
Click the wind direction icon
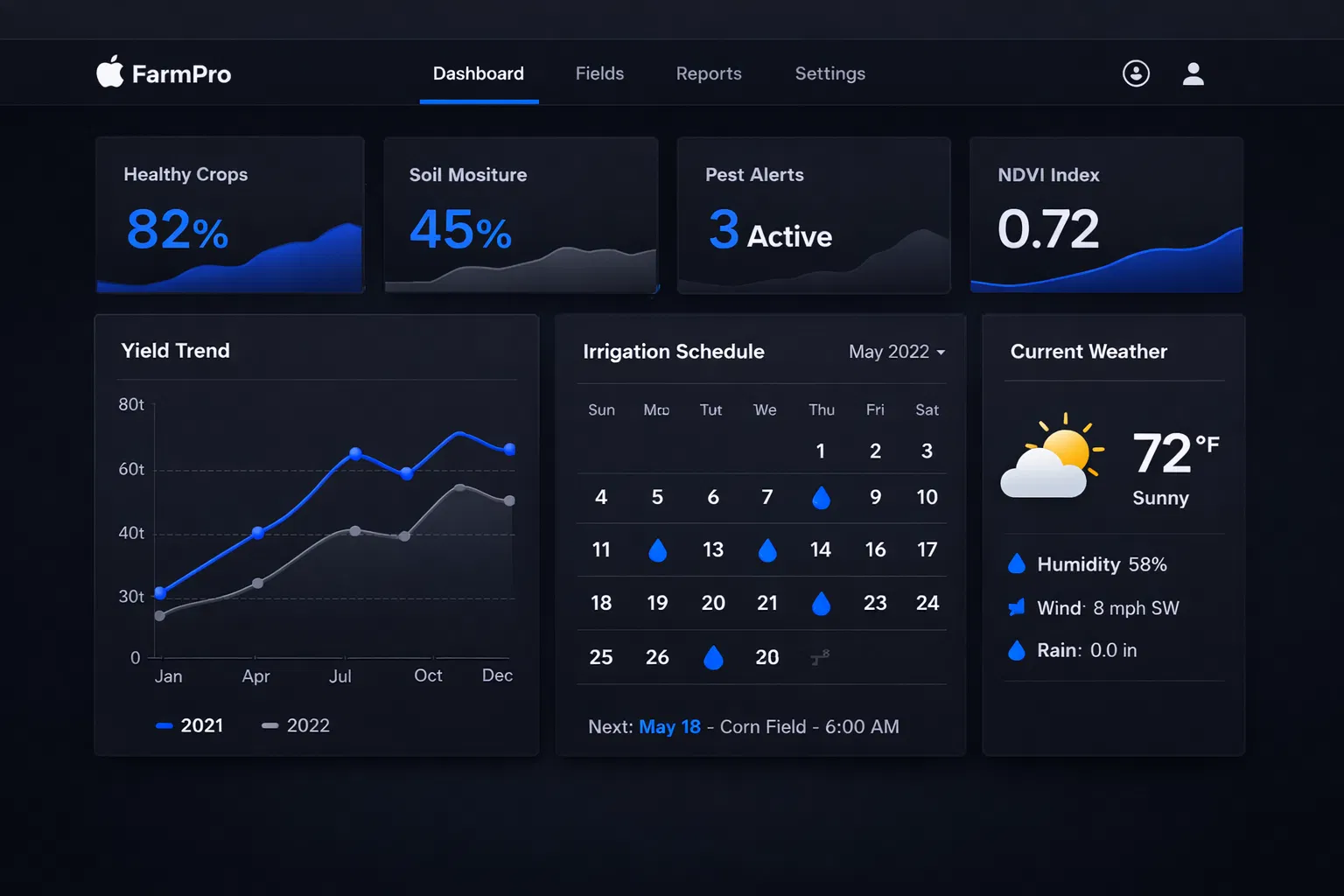point(1017,607)
